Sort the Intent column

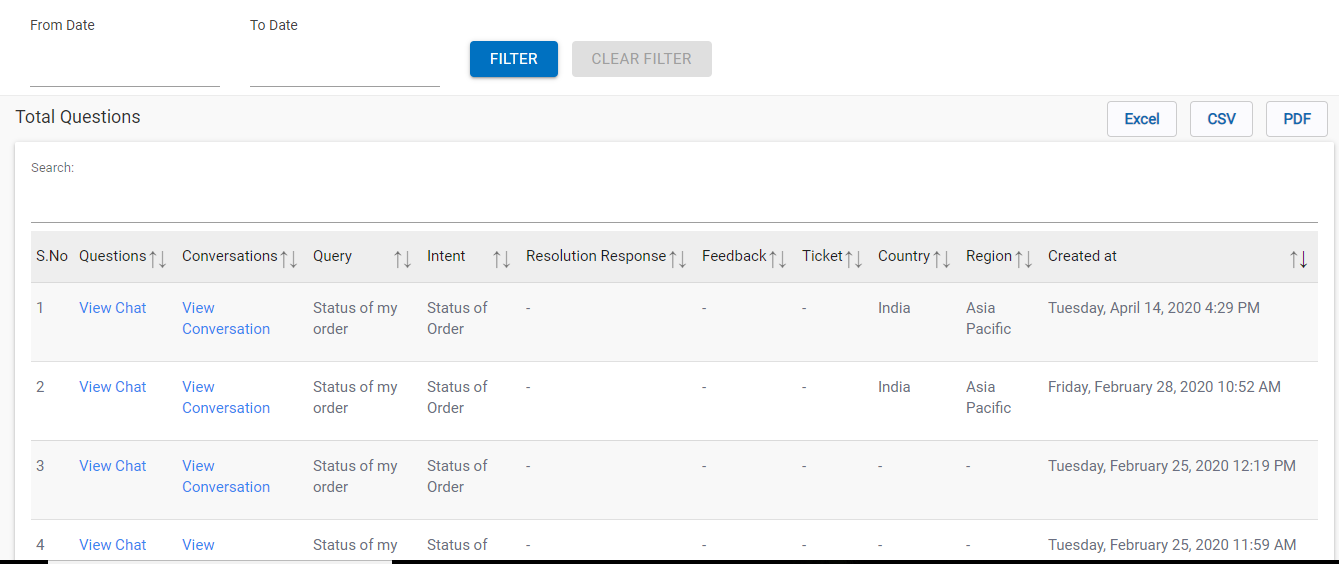(502, 259)
